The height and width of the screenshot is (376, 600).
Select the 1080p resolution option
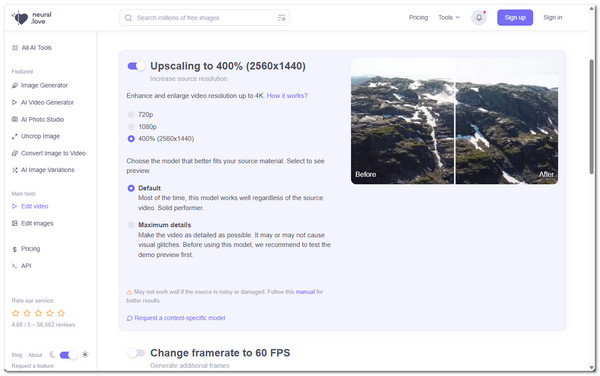pos(131,127)
